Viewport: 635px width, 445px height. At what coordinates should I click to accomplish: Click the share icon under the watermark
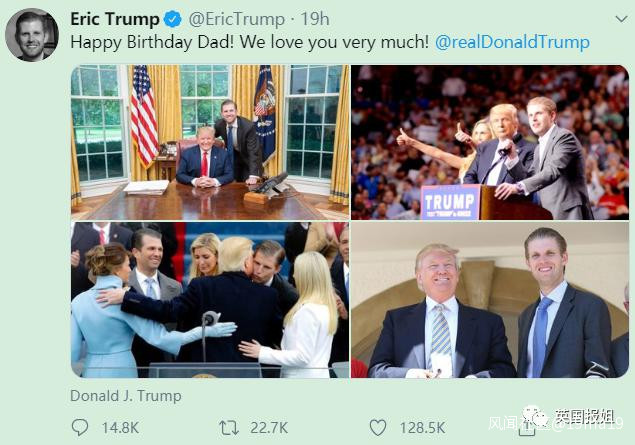coord(527,428)
